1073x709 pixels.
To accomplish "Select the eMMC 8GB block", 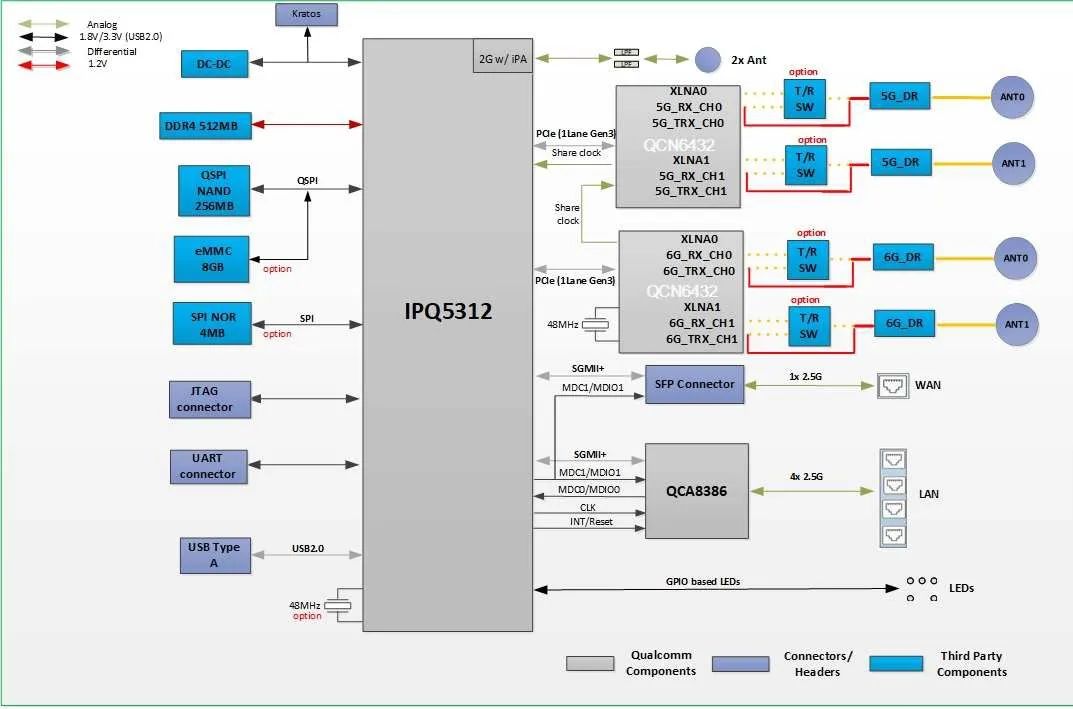I will [x=211, y=259].
